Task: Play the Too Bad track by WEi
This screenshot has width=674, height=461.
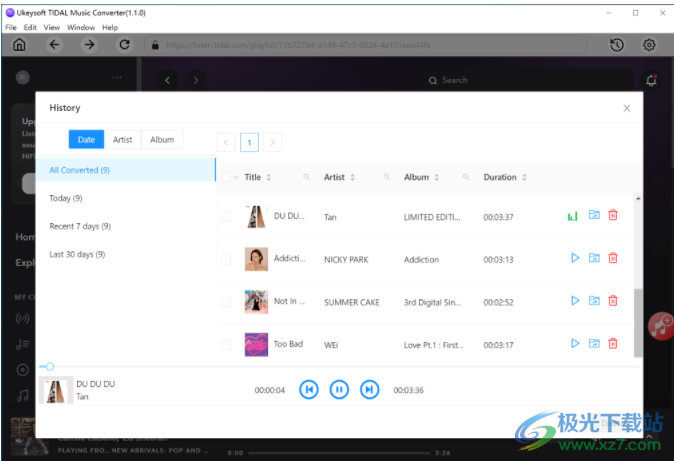Action: (575, 343)
